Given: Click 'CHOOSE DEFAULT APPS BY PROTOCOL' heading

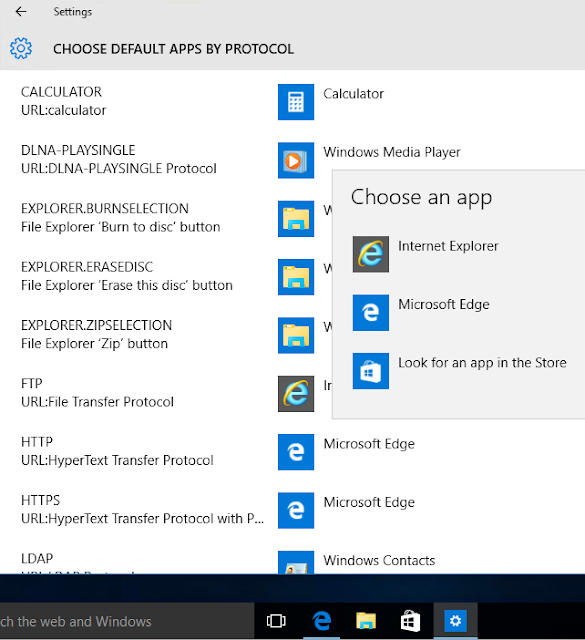Looking at the screenshot, I should pos(173,49).
